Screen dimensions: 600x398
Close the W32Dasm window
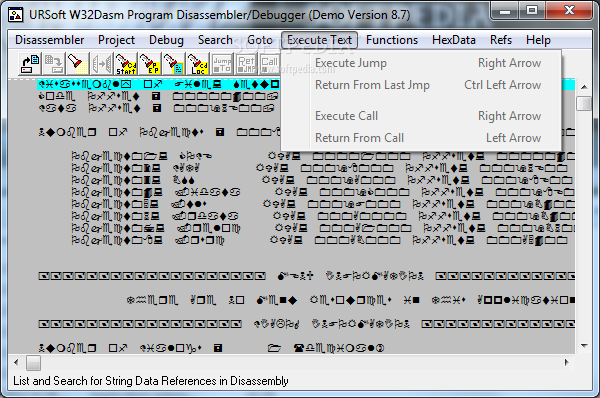click(x=569, y=11)
